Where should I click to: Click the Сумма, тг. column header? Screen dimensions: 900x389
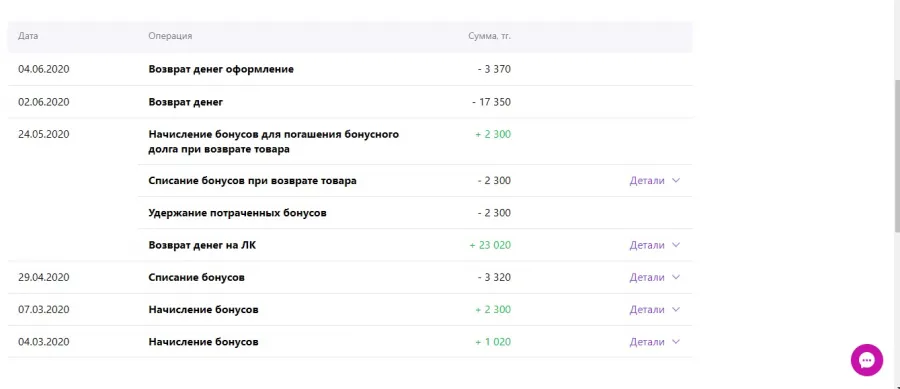click(490, 36)
